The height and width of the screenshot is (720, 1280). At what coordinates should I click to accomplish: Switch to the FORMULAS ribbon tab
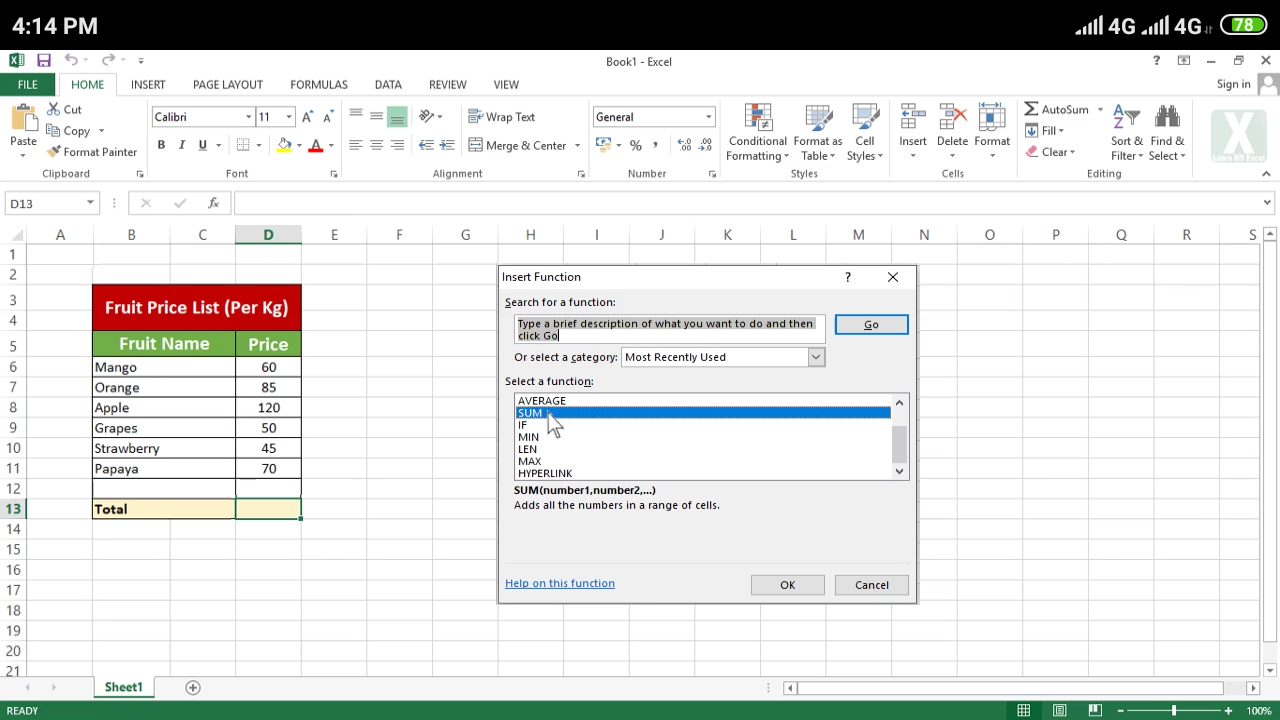(319, 85)
